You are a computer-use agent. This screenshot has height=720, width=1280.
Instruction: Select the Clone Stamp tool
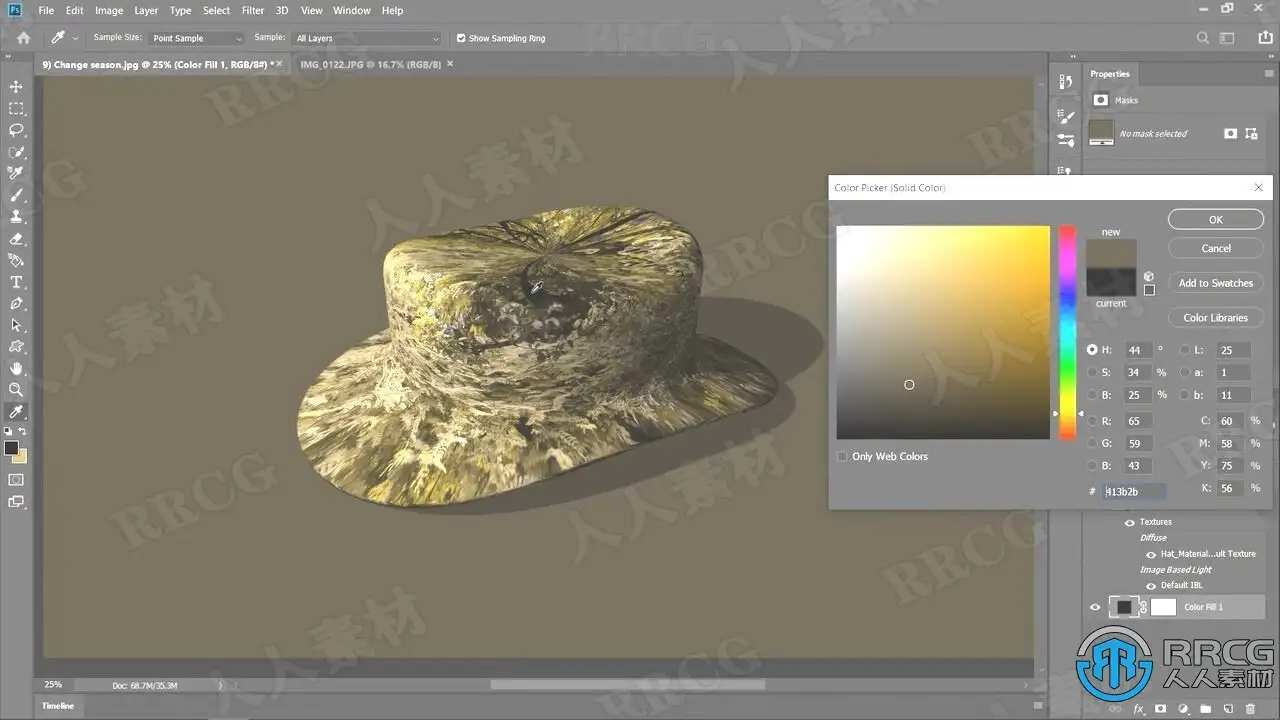[x=16, y=216]
